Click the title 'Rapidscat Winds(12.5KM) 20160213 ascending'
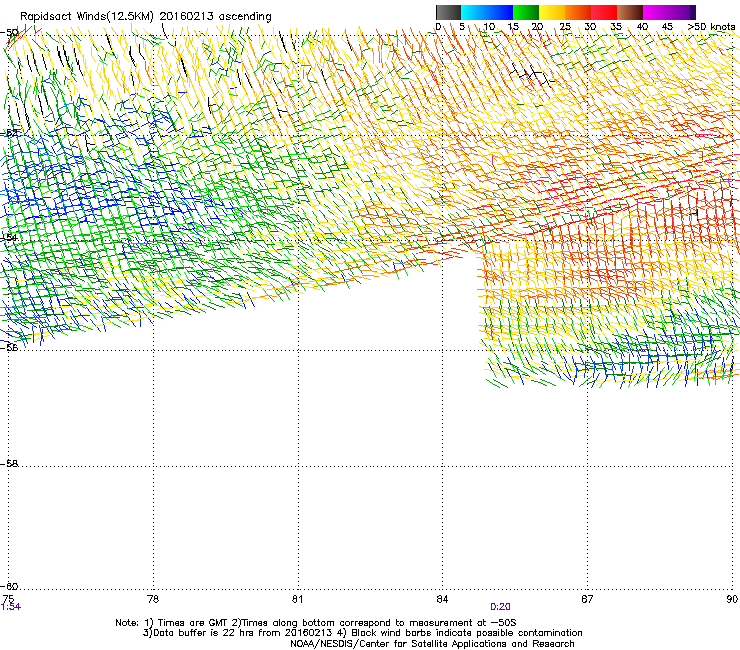Image resolution: width=740 pixels, height=650 pixels. (146, 17)
